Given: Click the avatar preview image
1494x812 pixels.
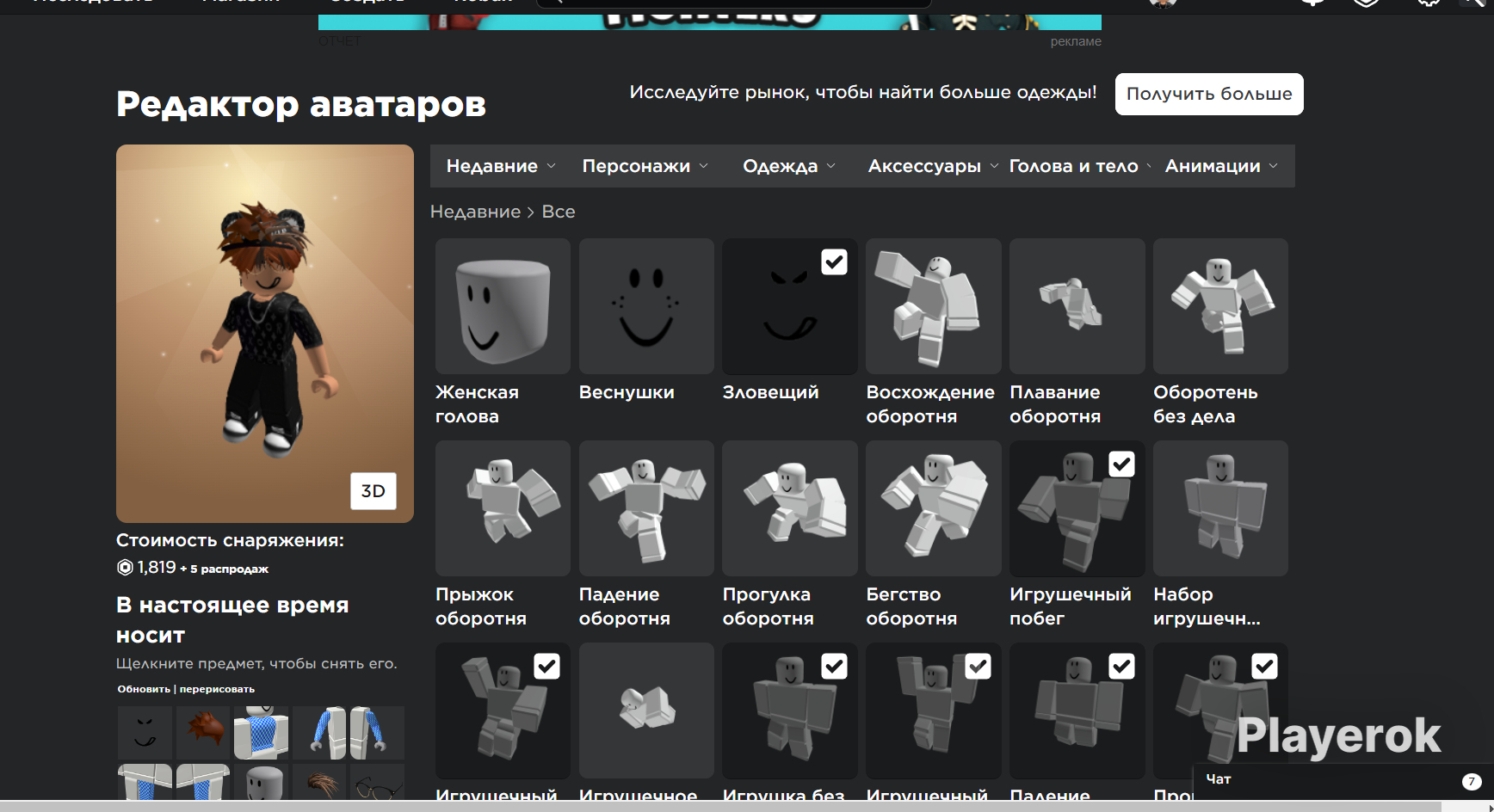Looking at the screenshot, I should [265, 334].
